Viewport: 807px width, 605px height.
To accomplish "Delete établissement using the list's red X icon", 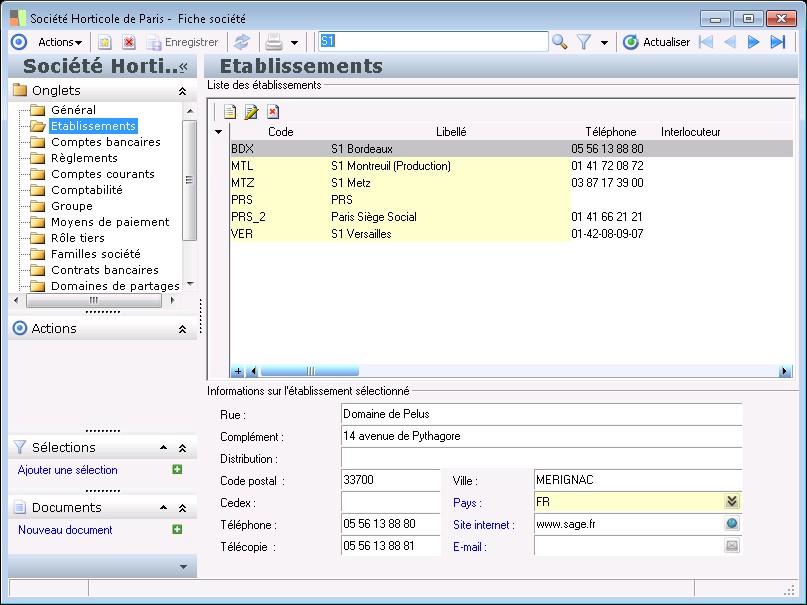I will click(272, 111).
